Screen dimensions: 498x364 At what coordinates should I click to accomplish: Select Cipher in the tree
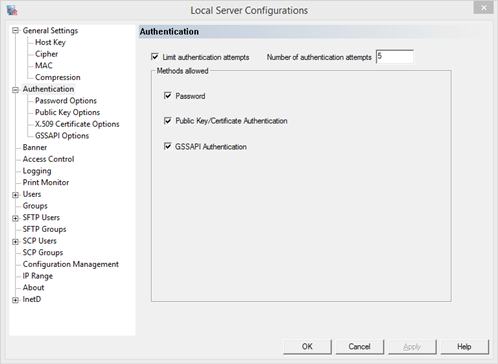46,54
